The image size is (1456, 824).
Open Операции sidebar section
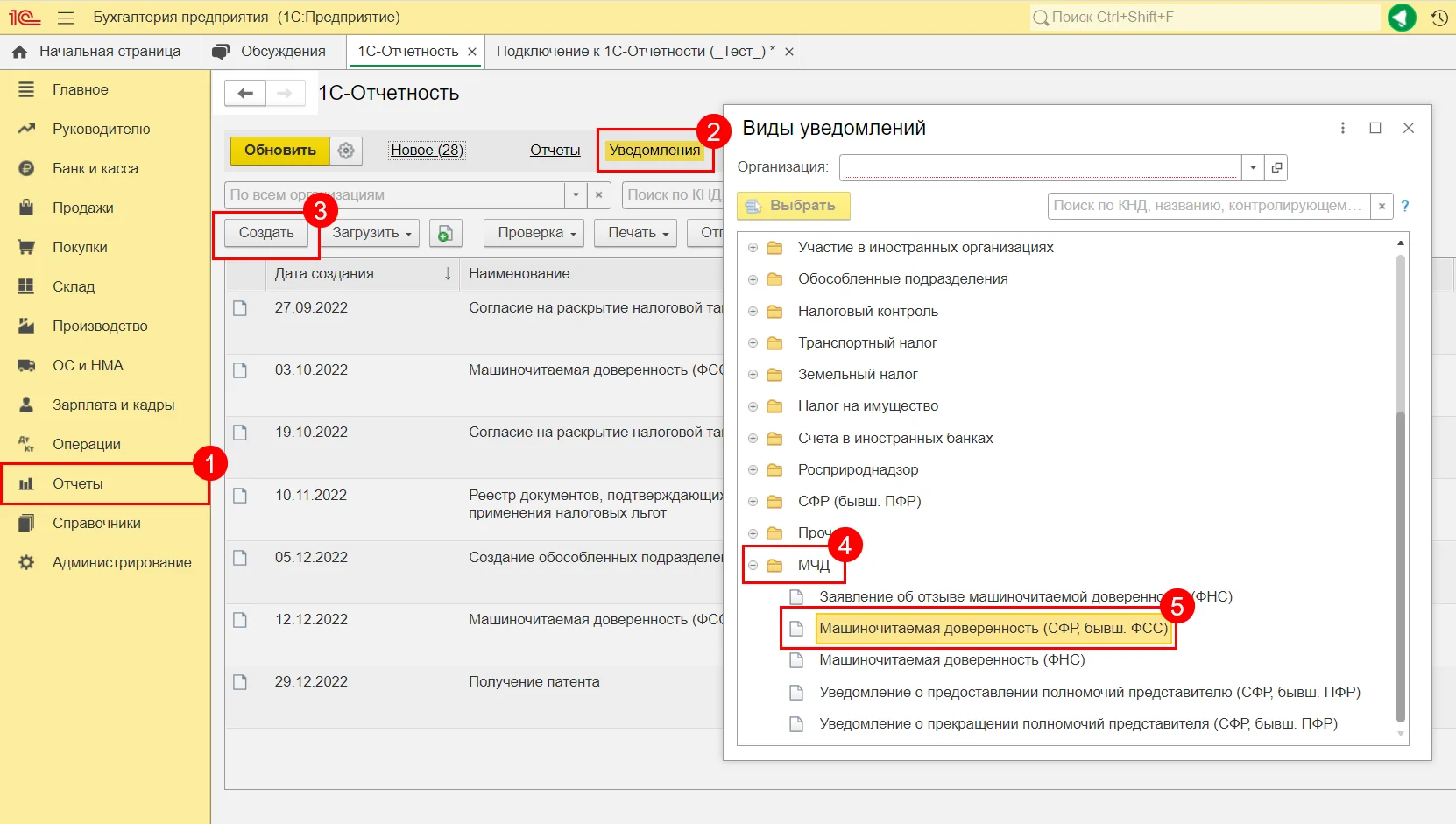[87, 444]
